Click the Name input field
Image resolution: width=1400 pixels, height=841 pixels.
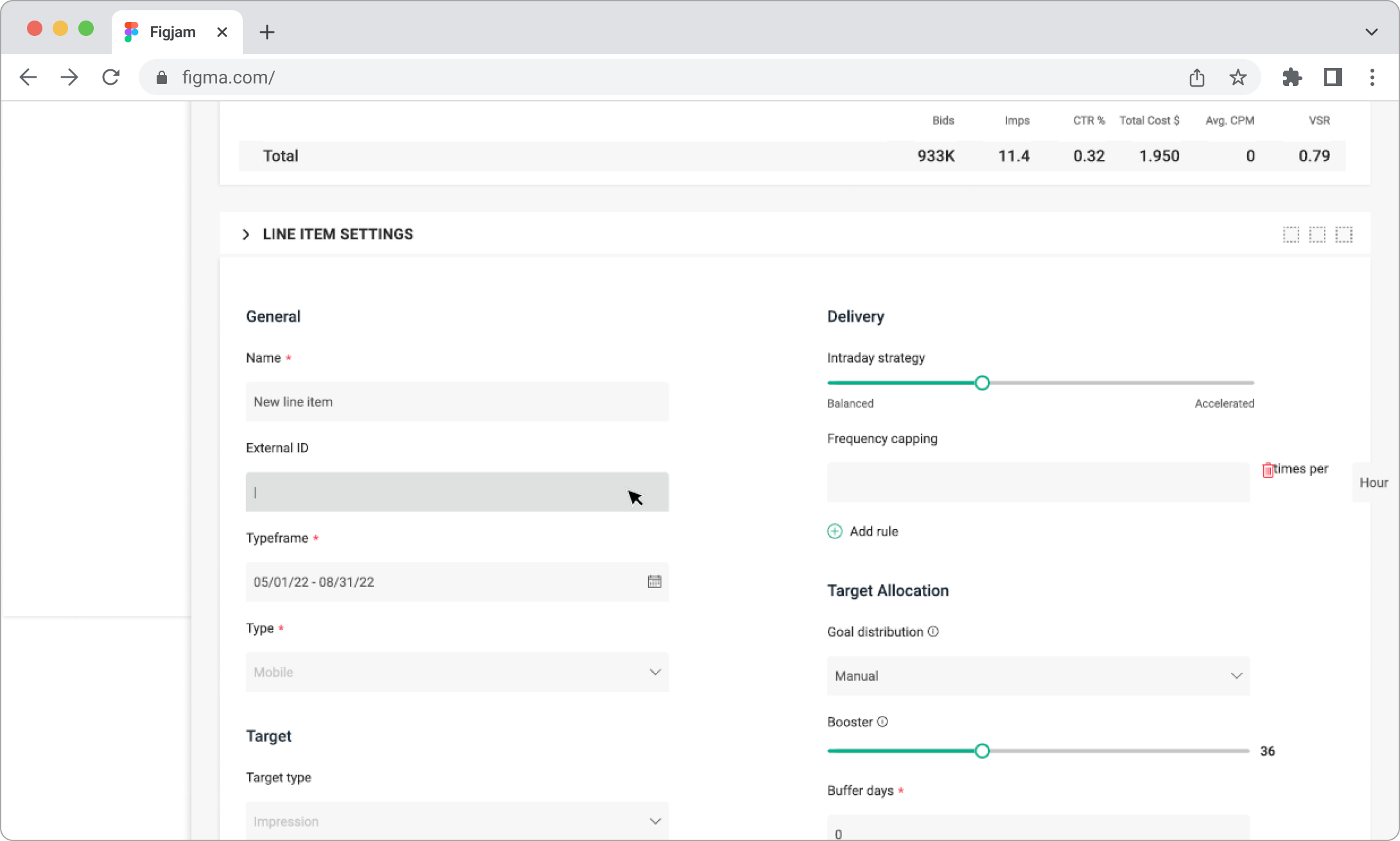click(457, 402)
